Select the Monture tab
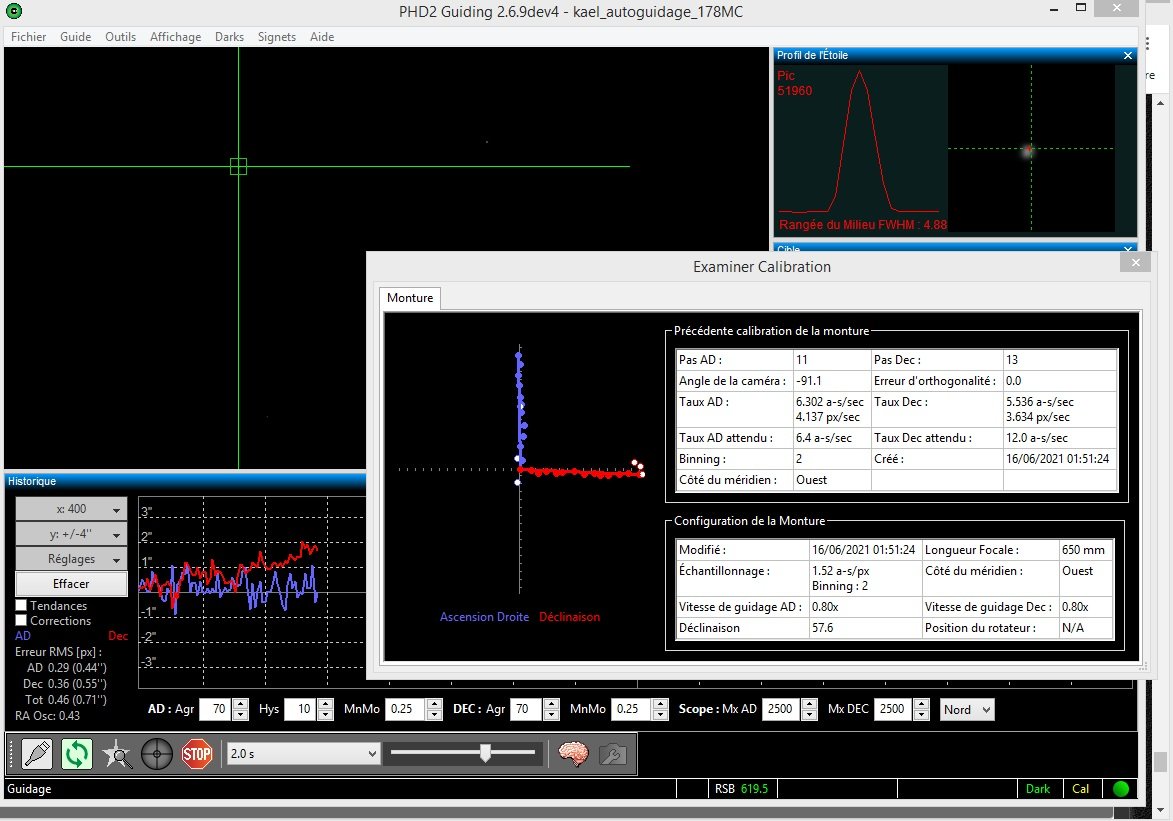The width and height of the screenshot is (1173, 821). pyautogui.click(x=410, y=298)
